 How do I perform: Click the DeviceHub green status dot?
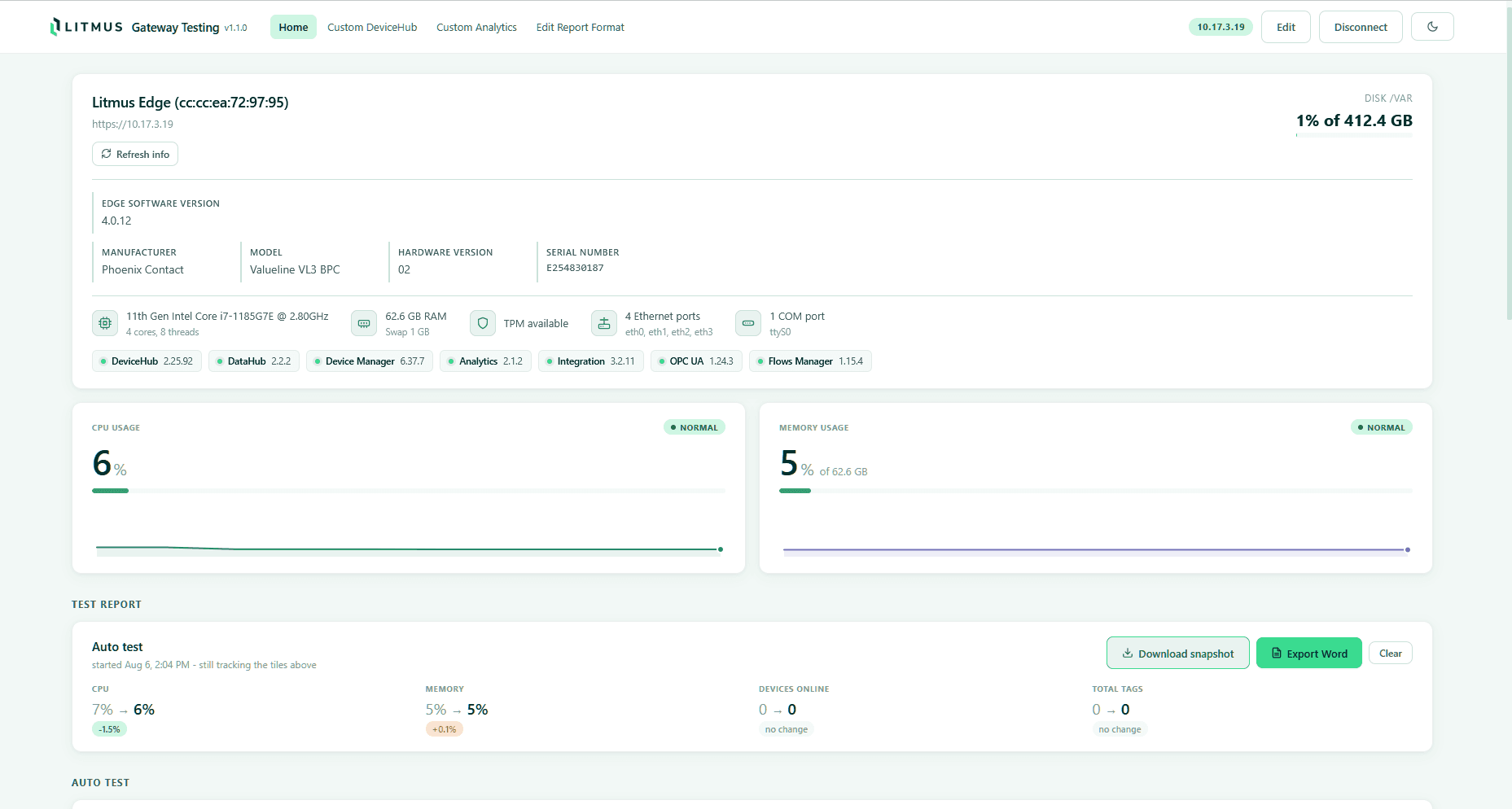(x=103, y=361)
